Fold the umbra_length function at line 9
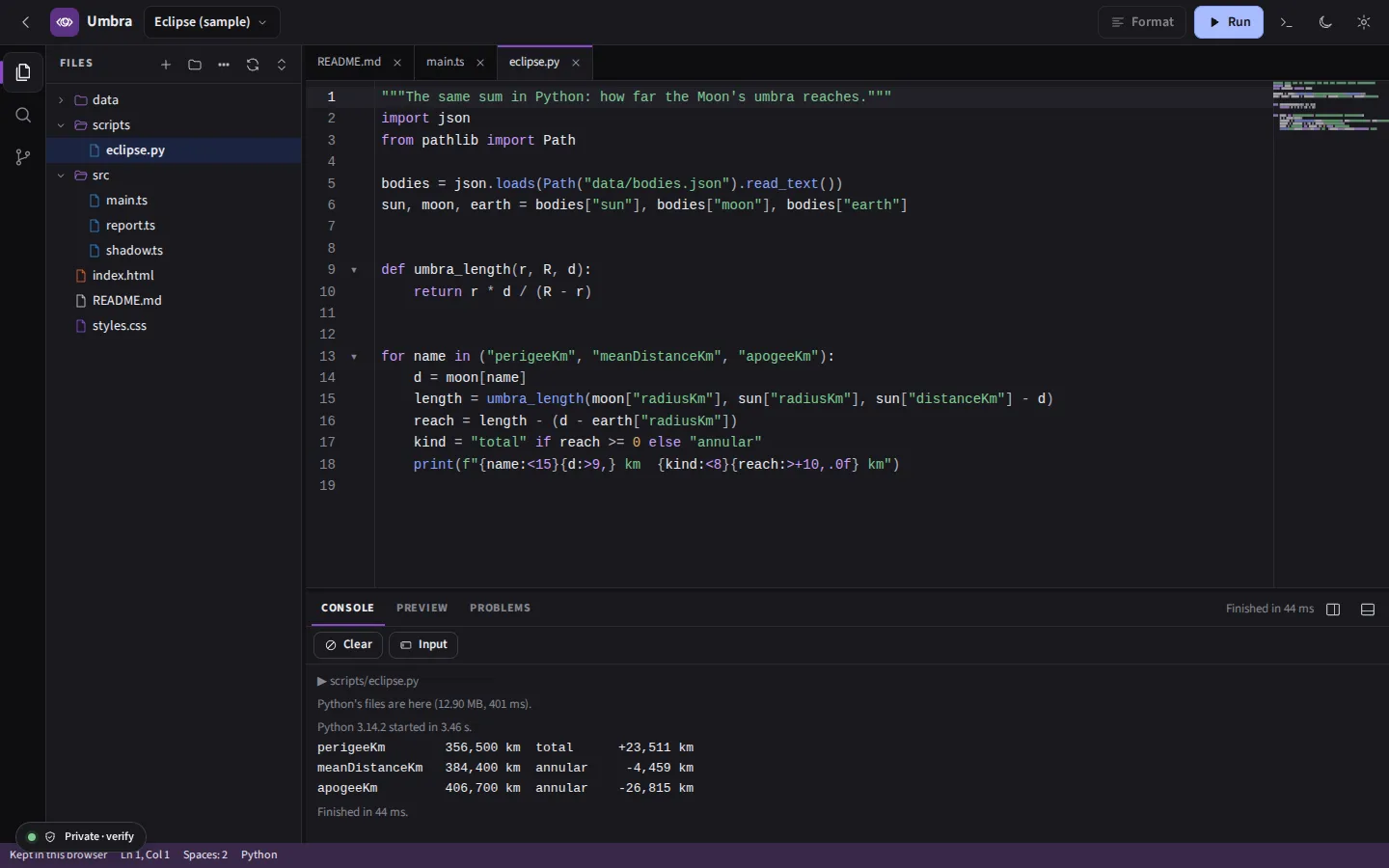The height and width of the screenshot is (868, 1389). click(x=354, y=270)
